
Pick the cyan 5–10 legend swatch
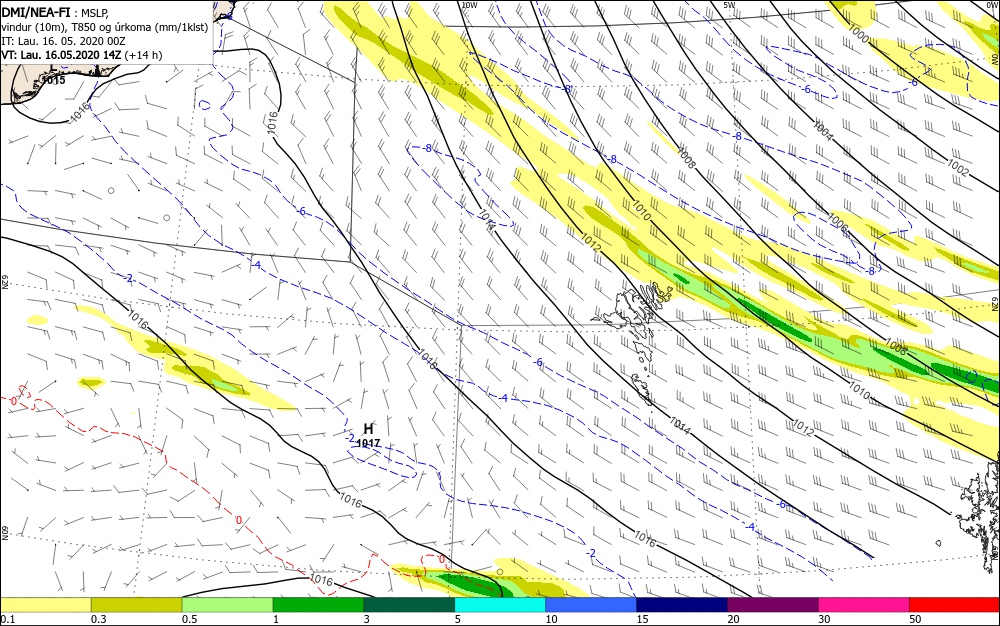coord(500,605)
